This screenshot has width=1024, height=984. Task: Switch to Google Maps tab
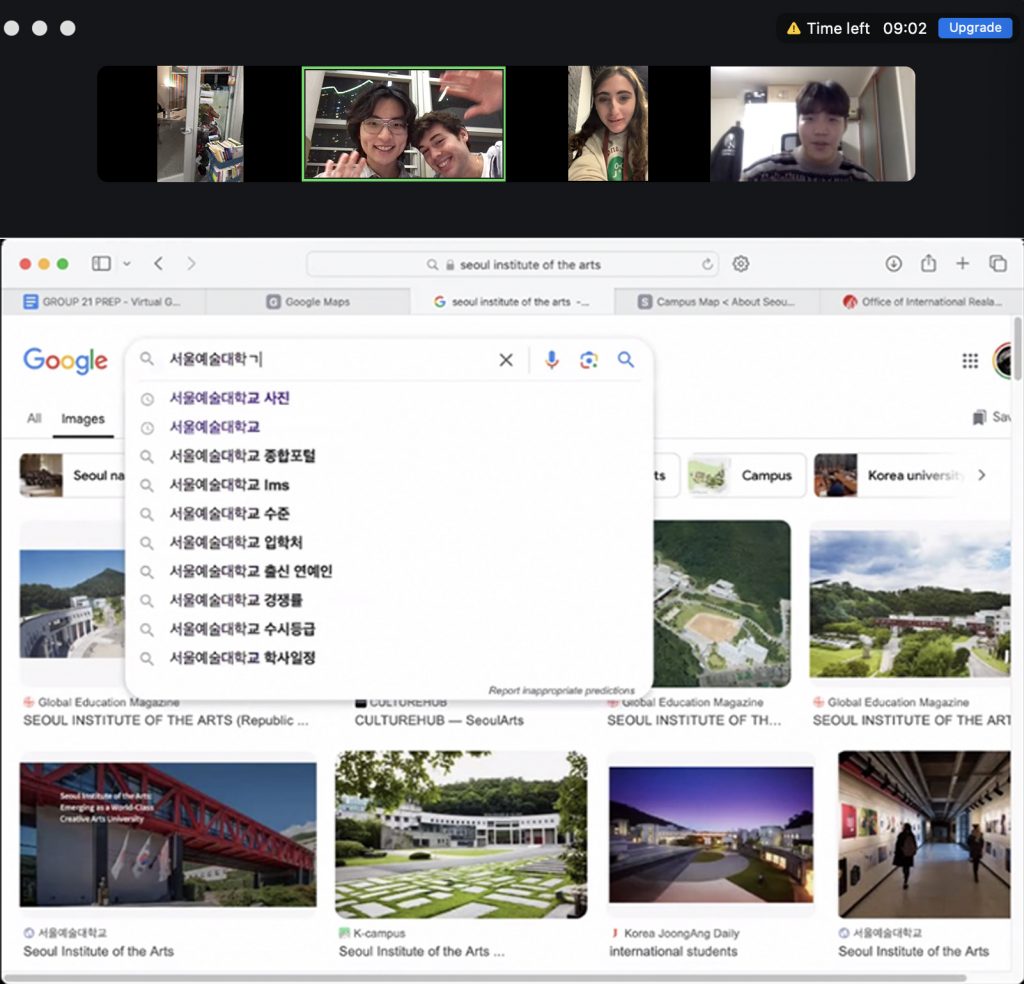pos(308,302)
